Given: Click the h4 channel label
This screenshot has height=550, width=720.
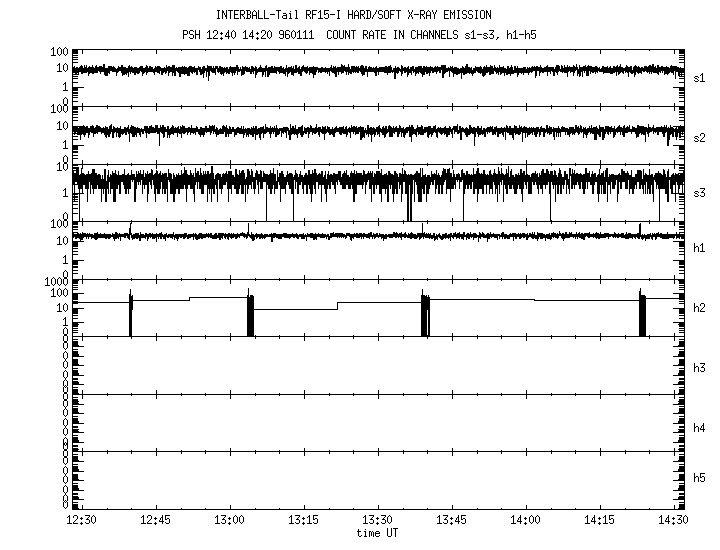Looking at the screenshot, I should [x=700, y=428].
